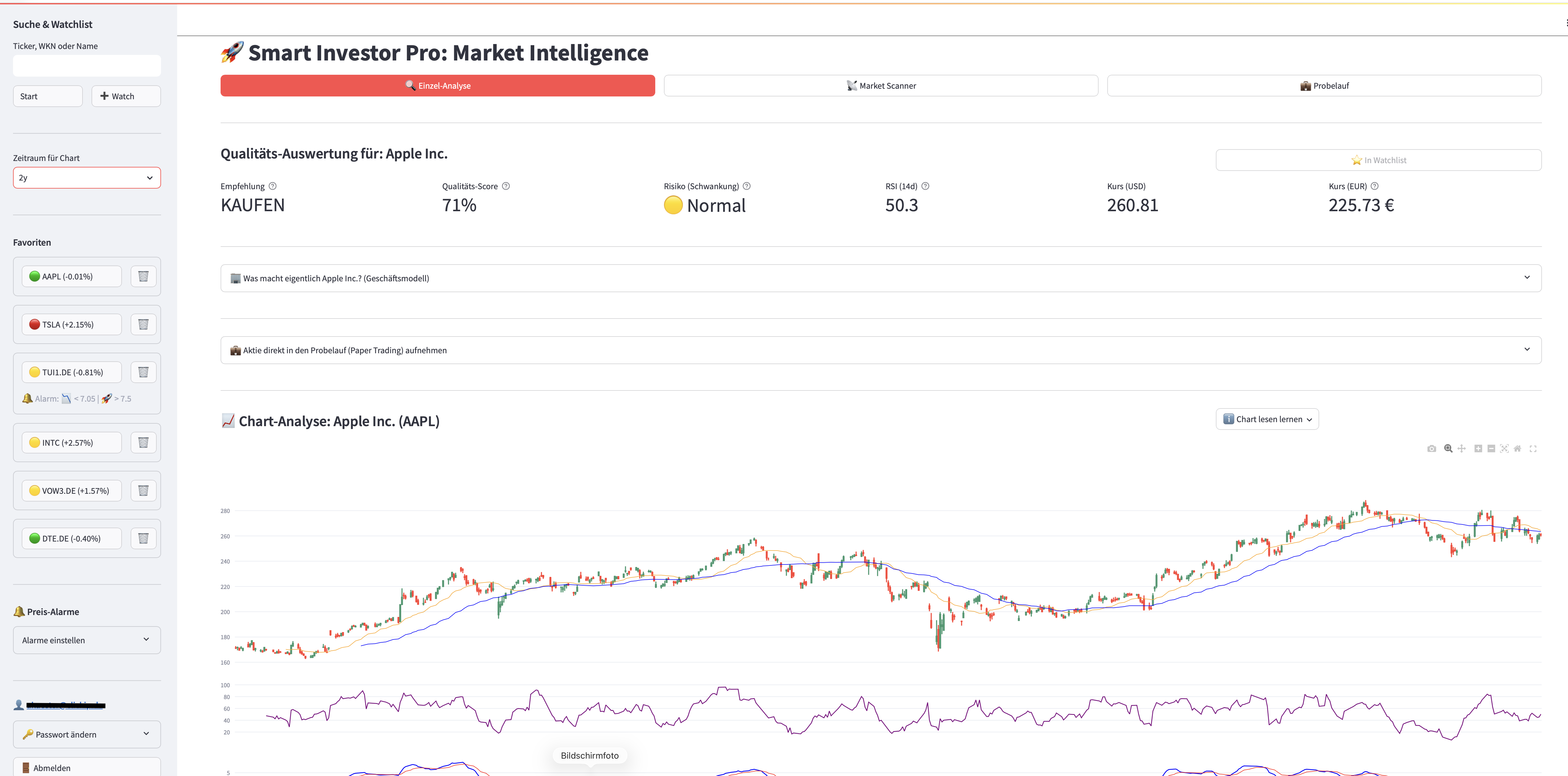Click the Chart-Analyse: Apple Inc. (AAPL) heading
The image size is (1568, 776).
pos(330,421)
